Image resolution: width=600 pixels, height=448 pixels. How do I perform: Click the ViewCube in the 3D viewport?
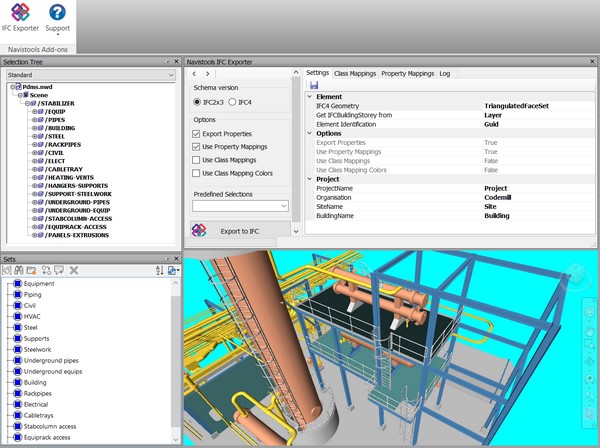click(x=578, y=273)
